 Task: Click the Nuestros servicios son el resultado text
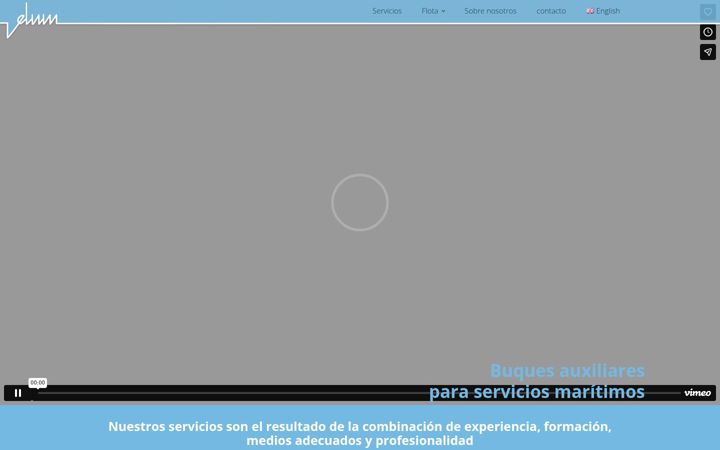point(360,433)
